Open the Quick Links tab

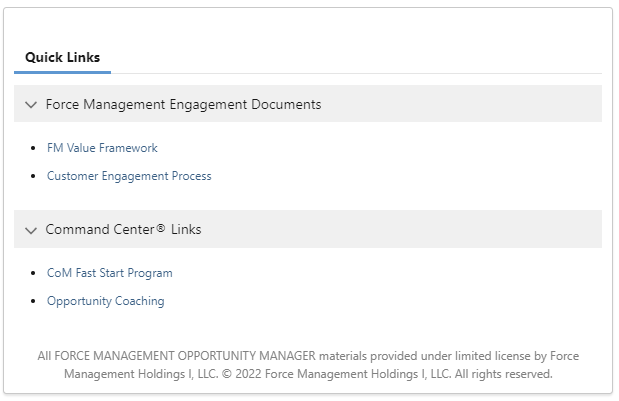(62, 57)
